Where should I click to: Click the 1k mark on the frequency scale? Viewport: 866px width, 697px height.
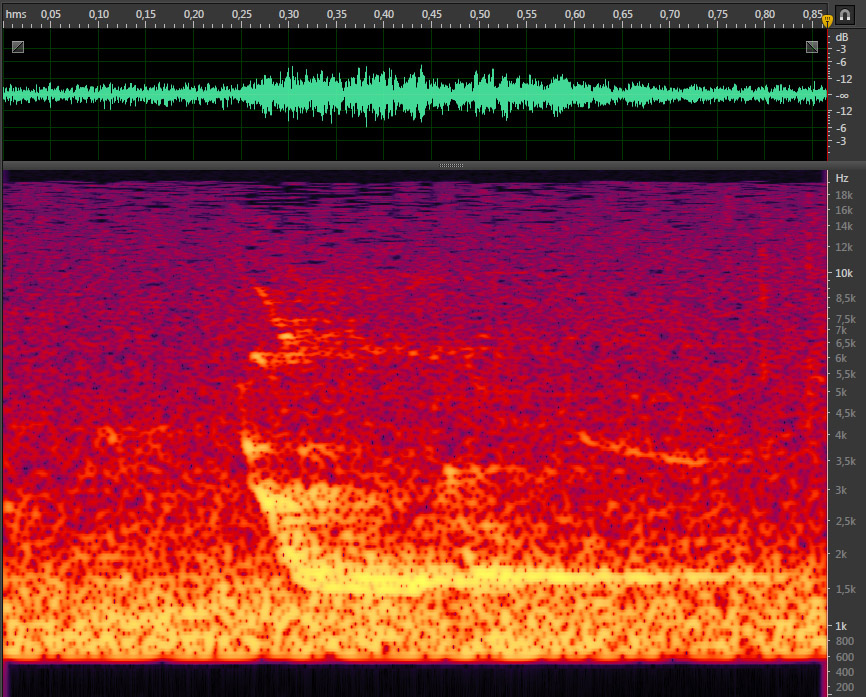841,626
